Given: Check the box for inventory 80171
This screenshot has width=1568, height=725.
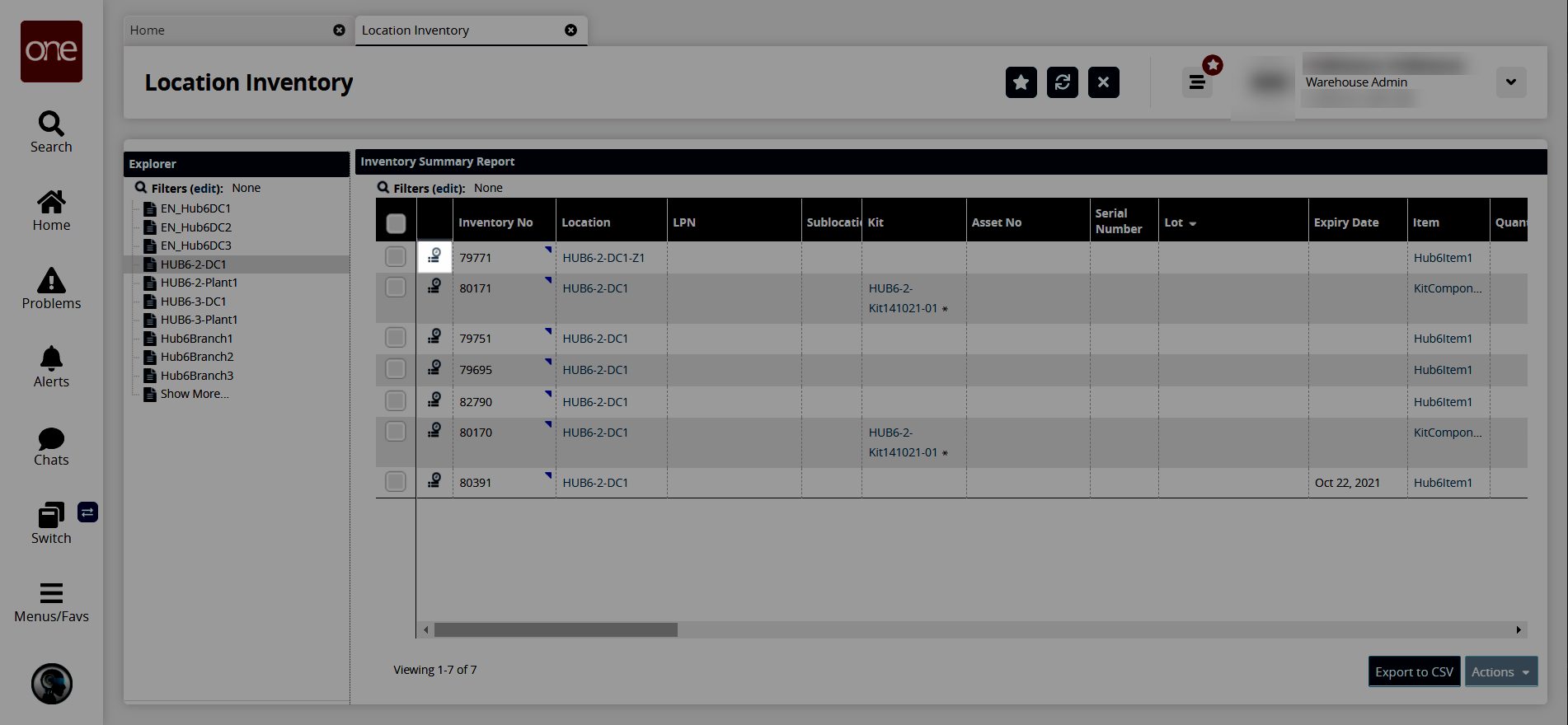Looking at the screenshot, I should pyautogui.click(x=396, y=288).
